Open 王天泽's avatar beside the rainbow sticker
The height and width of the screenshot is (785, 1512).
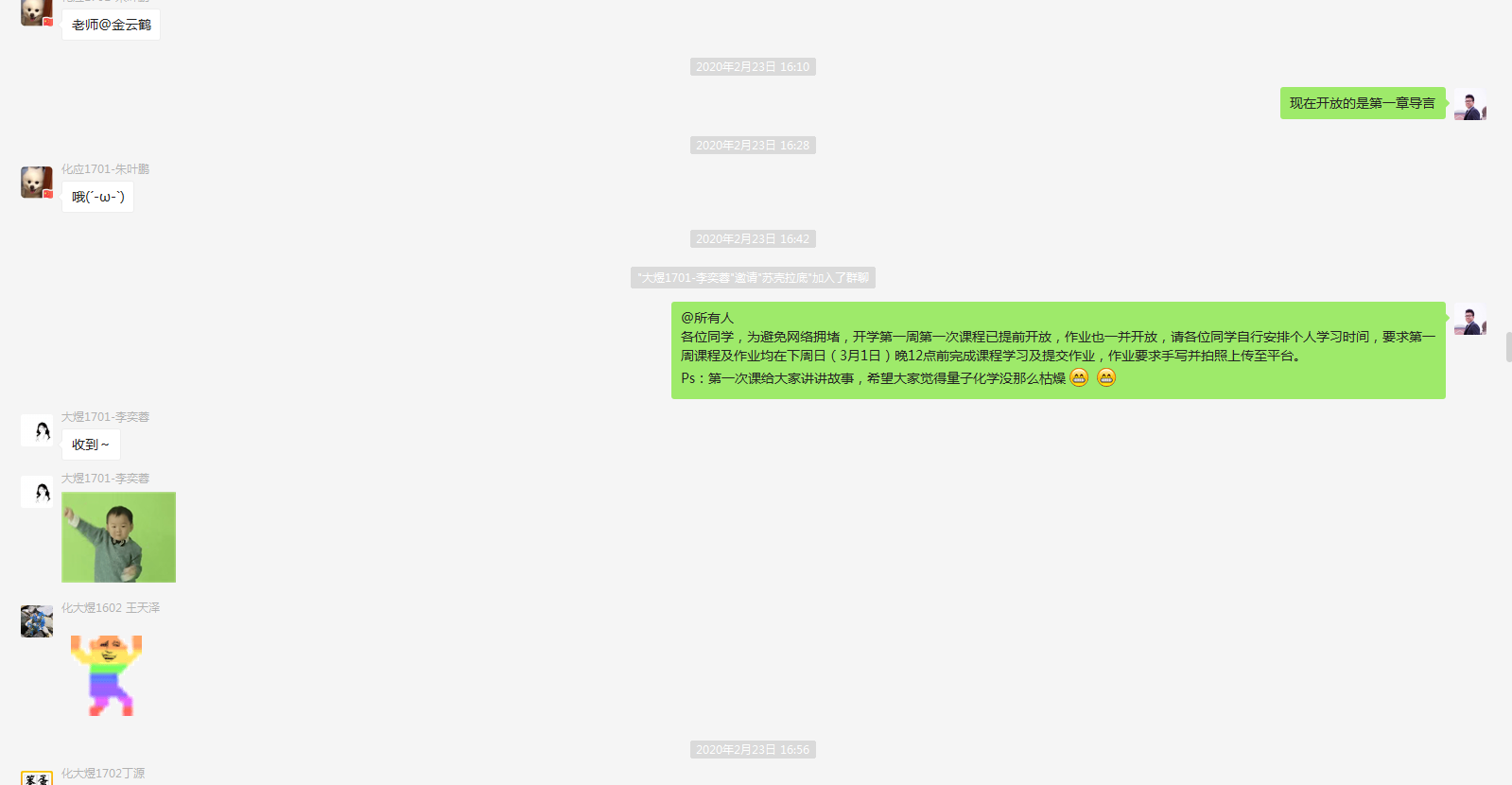click(37, 621)
